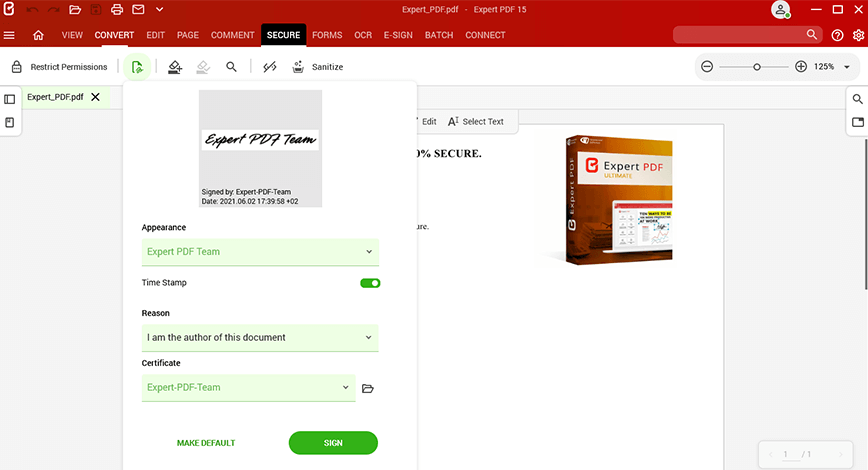Click the signature preview thumbnail
This screenshot has width=868, height=470.
(x=260, y=148)
